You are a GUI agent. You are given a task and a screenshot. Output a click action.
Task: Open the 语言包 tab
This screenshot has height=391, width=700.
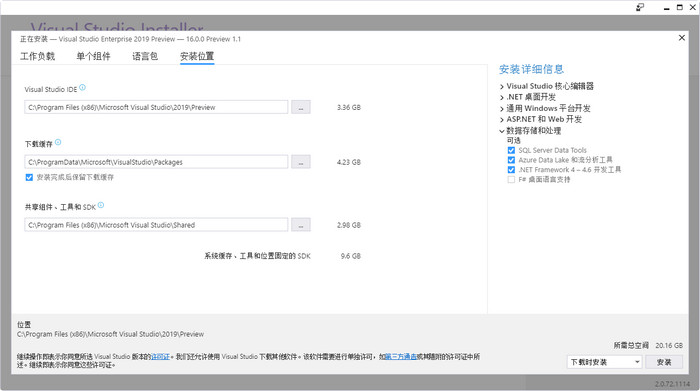tap(145, 56)
